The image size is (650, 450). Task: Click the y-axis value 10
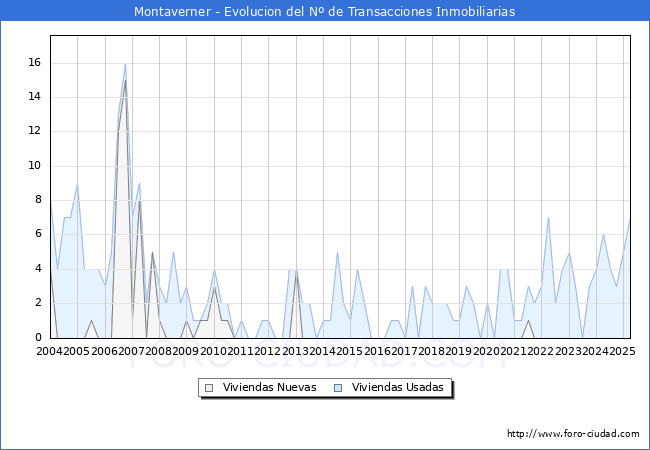34,166
